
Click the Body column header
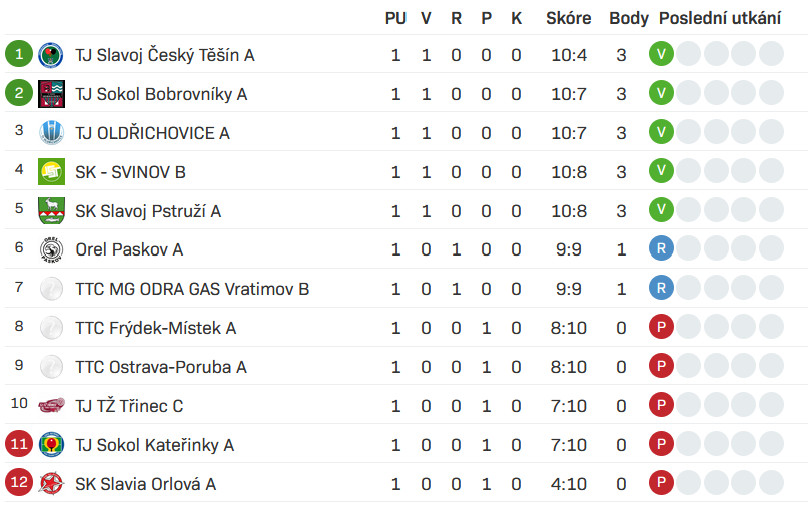629,18
